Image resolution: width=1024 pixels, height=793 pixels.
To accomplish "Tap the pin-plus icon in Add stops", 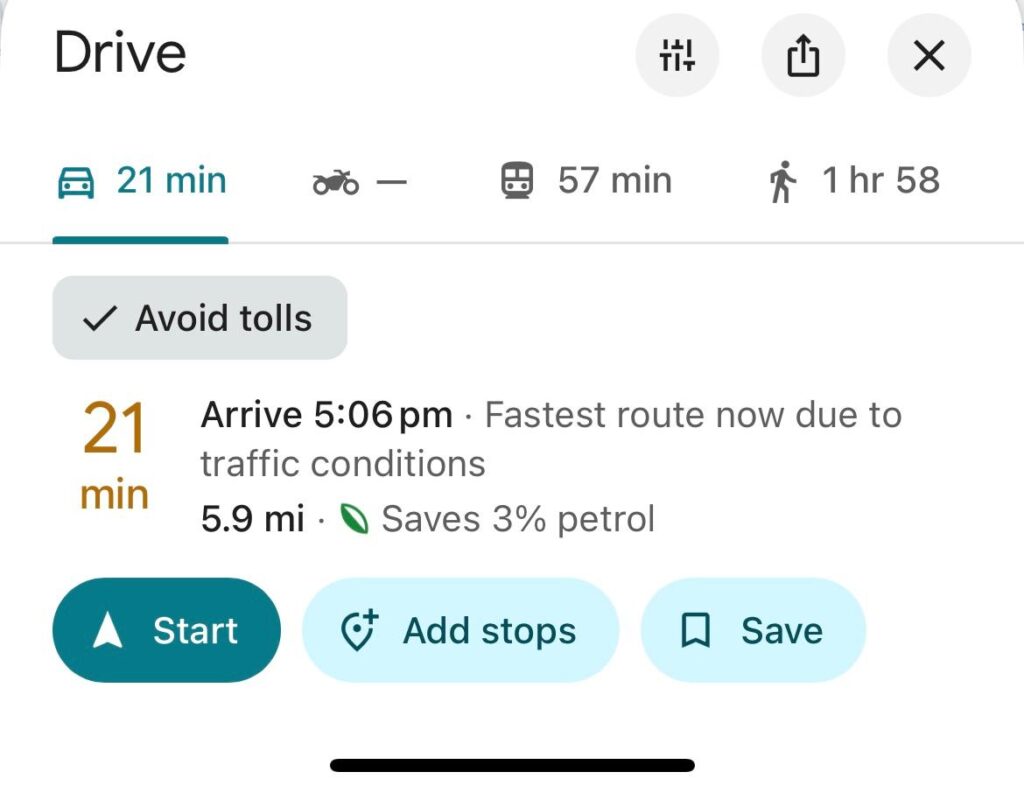I will (359, 630).
